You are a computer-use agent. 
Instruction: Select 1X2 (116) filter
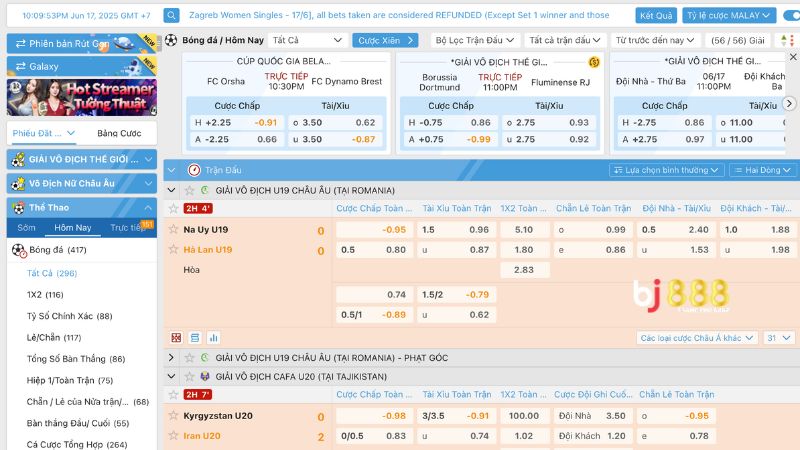tap(45, 294)
